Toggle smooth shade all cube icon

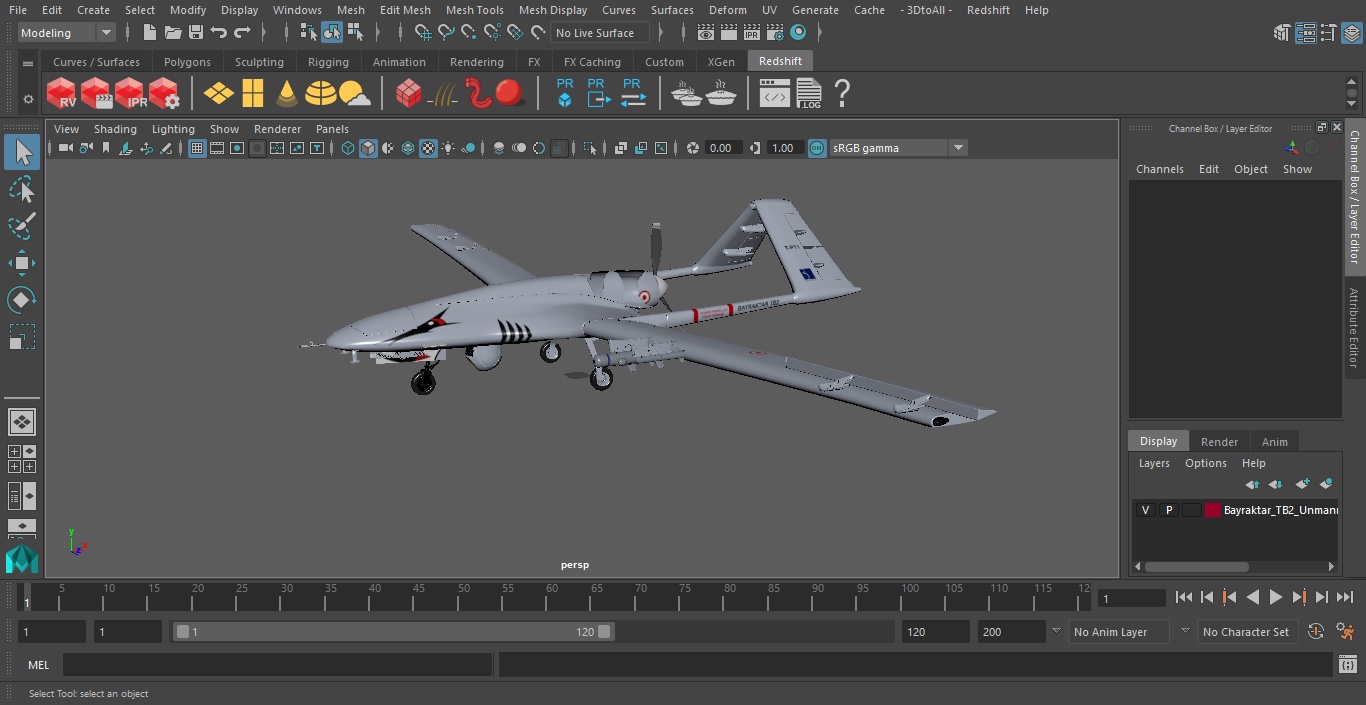(368, 148)
